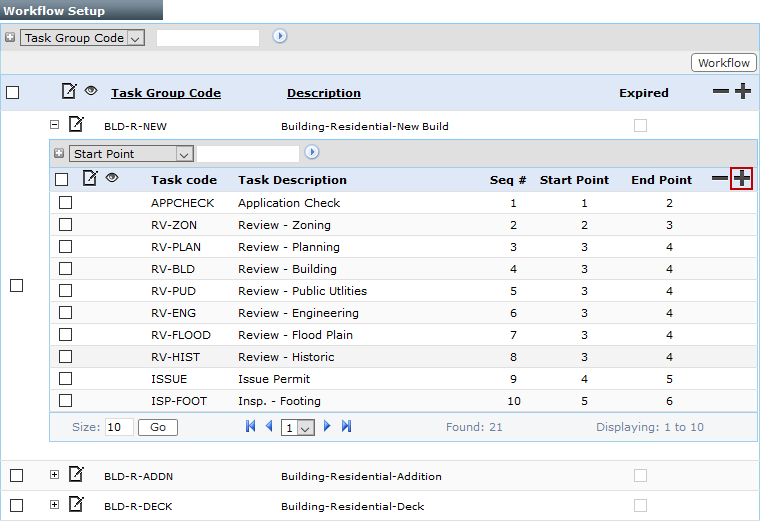Run search next to Start Point filter
The width and height of the screenshot is (760, 521).
[x=312, y=153]
